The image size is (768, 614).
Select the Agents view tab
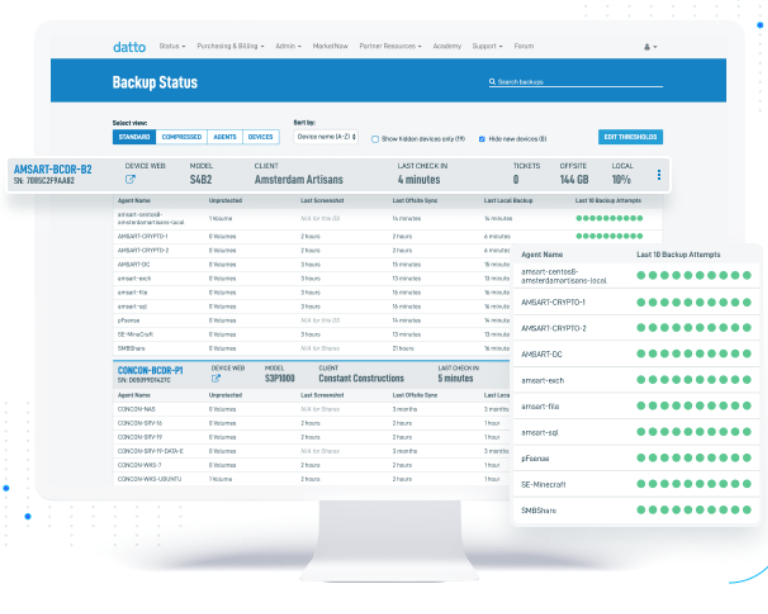point(225,137)
